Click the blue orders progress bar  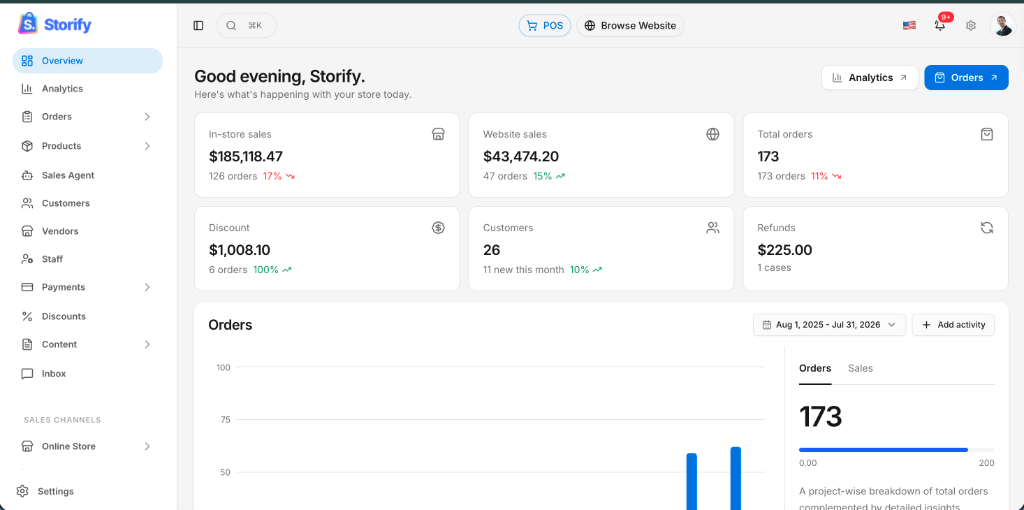(x=883, y=449)
